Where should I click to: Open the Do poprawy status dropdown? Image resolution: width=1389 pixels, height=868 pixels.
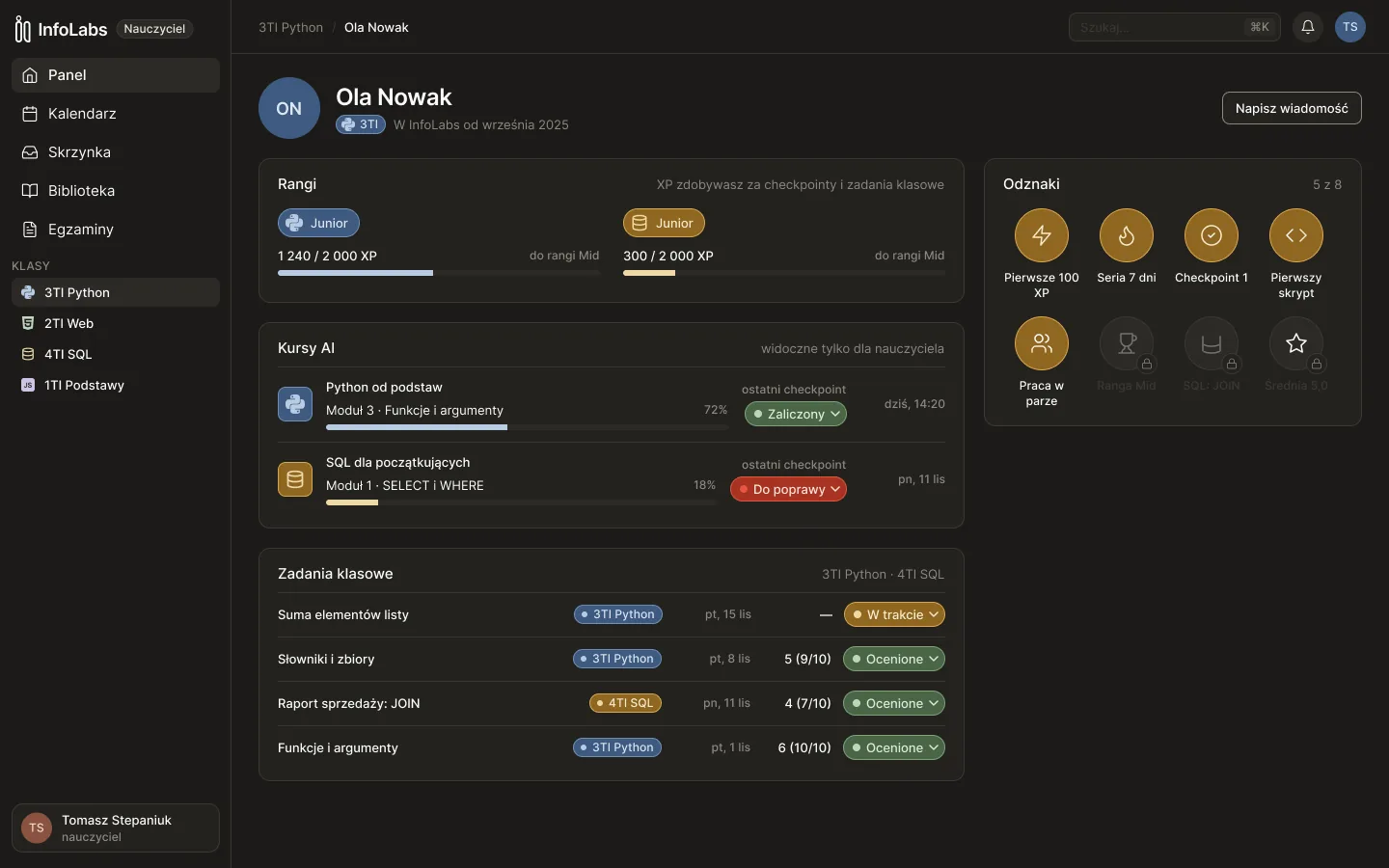click(788, 489)
